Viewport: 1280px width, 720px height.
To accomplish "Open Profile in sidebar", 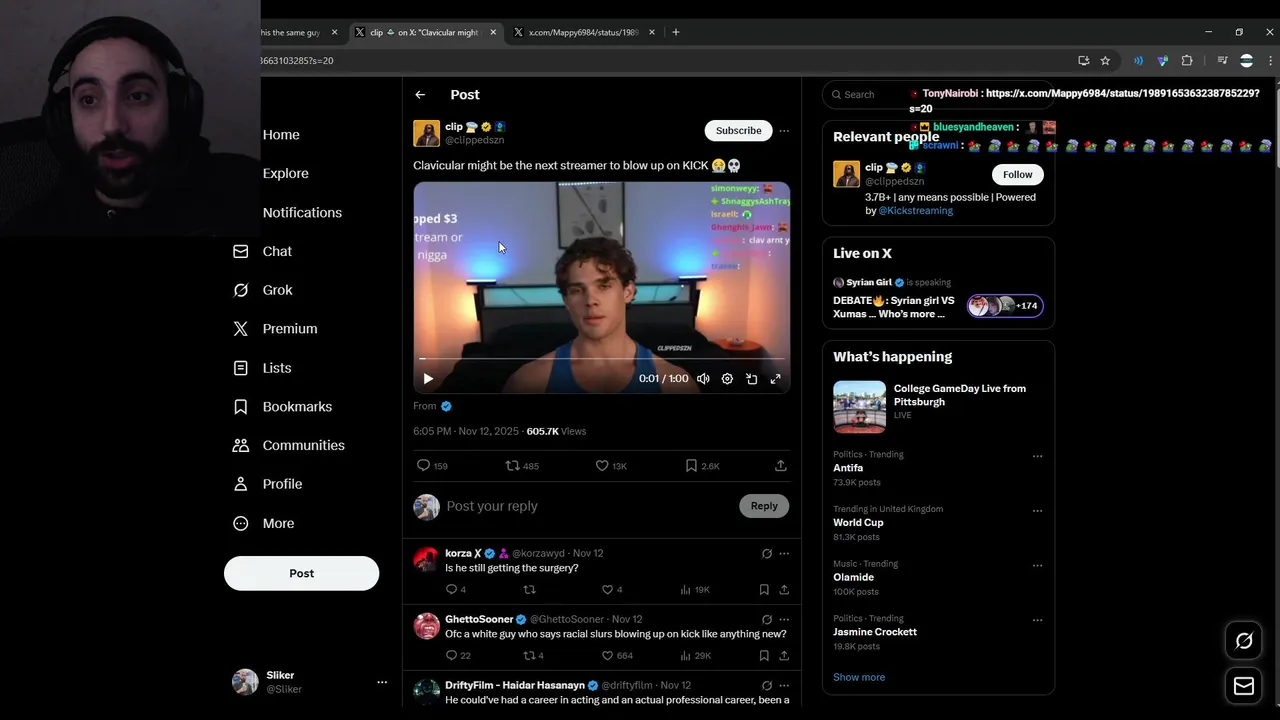I will point(267,484).
